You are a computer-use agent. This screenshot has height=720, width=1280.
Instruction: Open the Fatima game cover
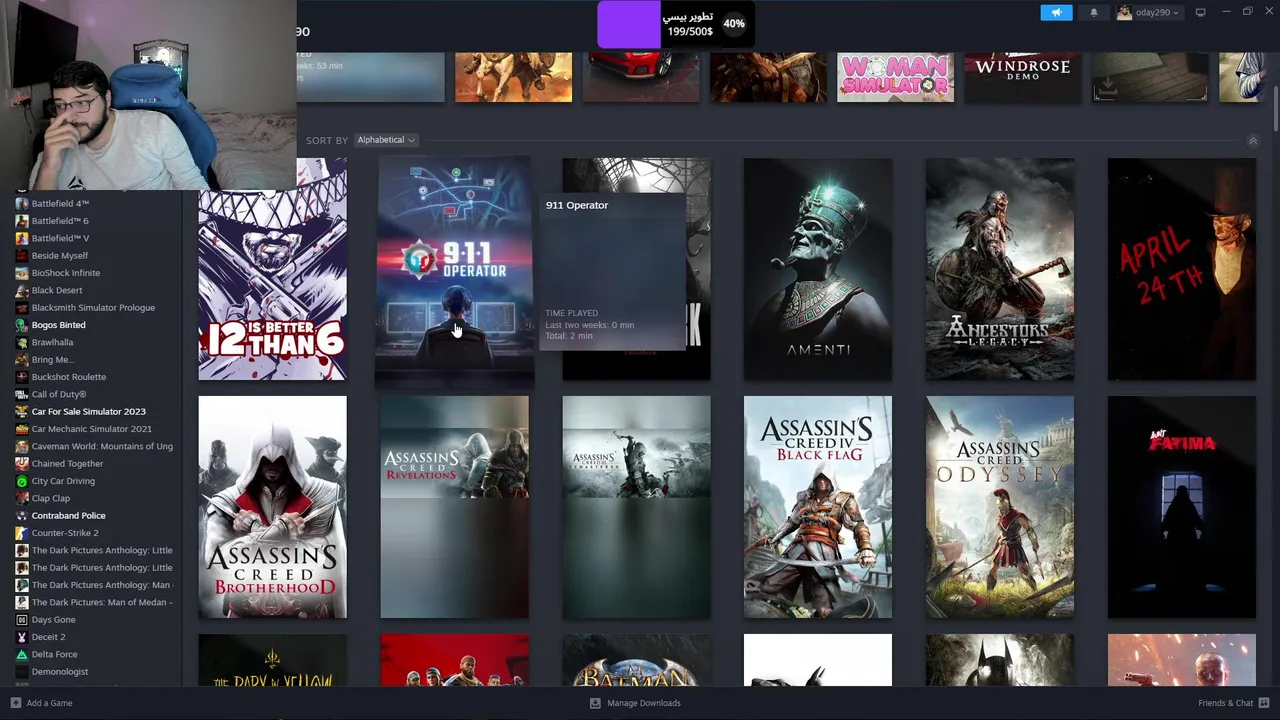coord(1182,507)
